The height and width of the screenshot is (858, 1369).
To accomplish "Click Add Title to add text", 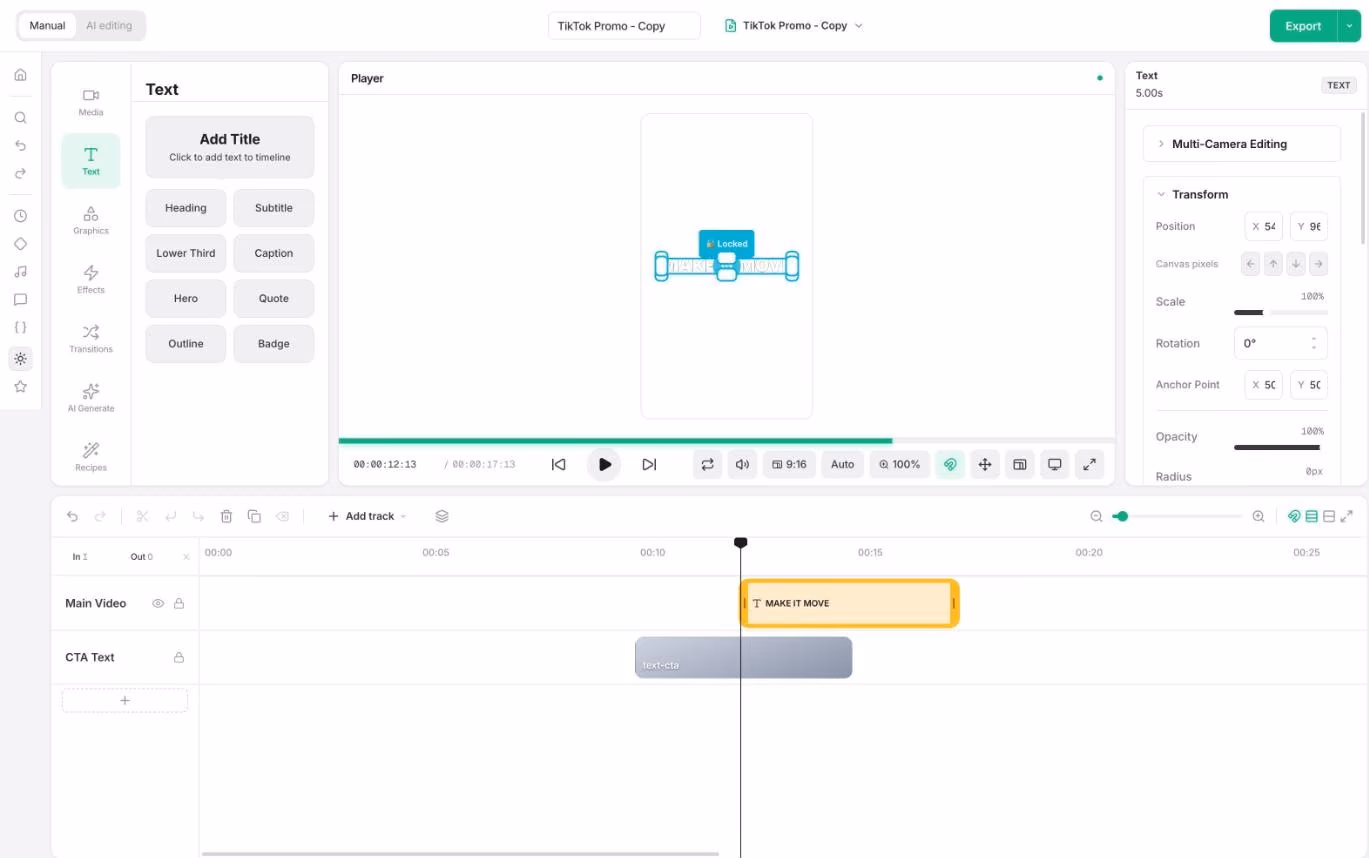I will coord(230,147).
